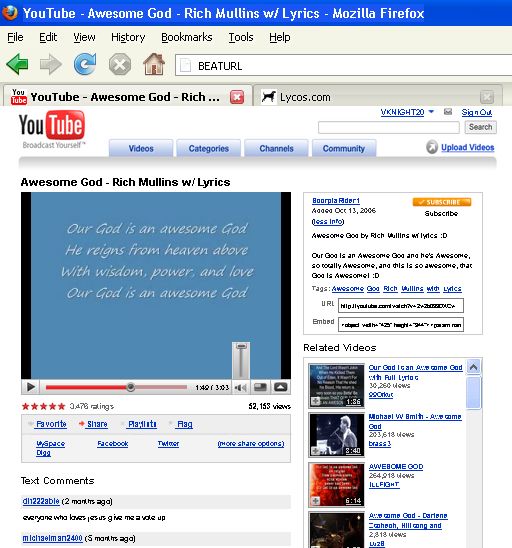512x548 pixels.
Task: Adjust the vertical volume slider
Action: [241, 361]
